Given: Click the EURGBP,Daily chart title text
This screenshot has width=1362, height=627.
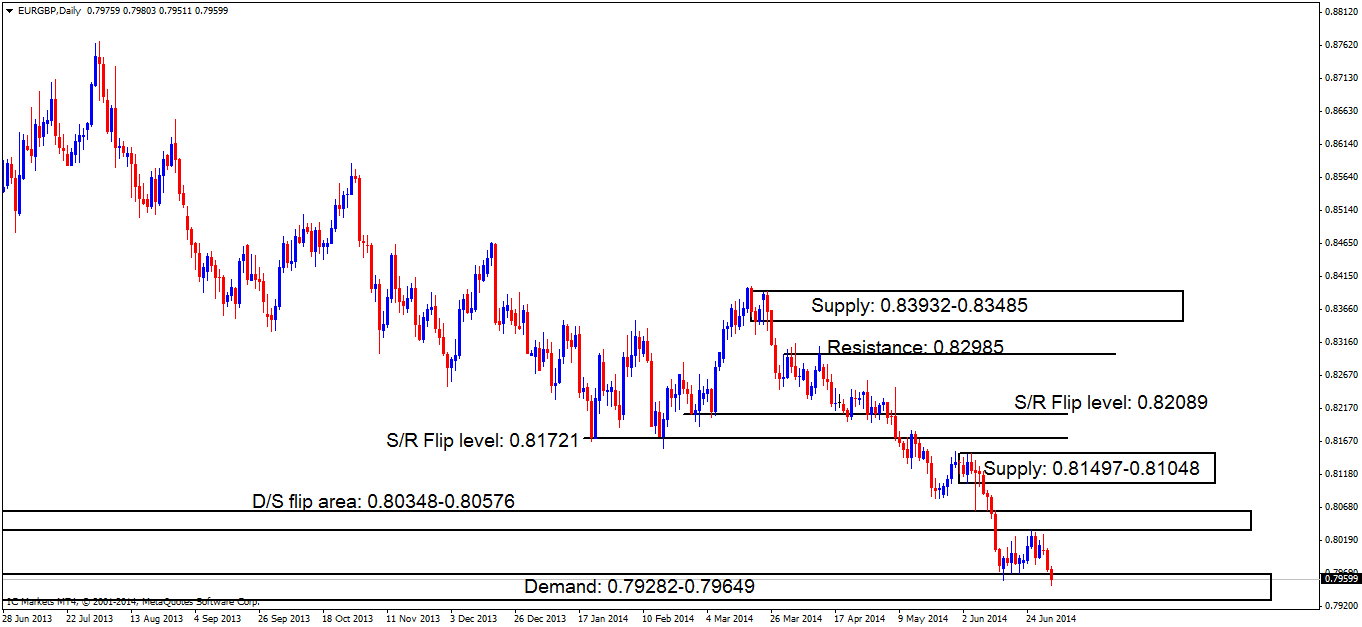Looking at the screenshot, I should 49,12.
